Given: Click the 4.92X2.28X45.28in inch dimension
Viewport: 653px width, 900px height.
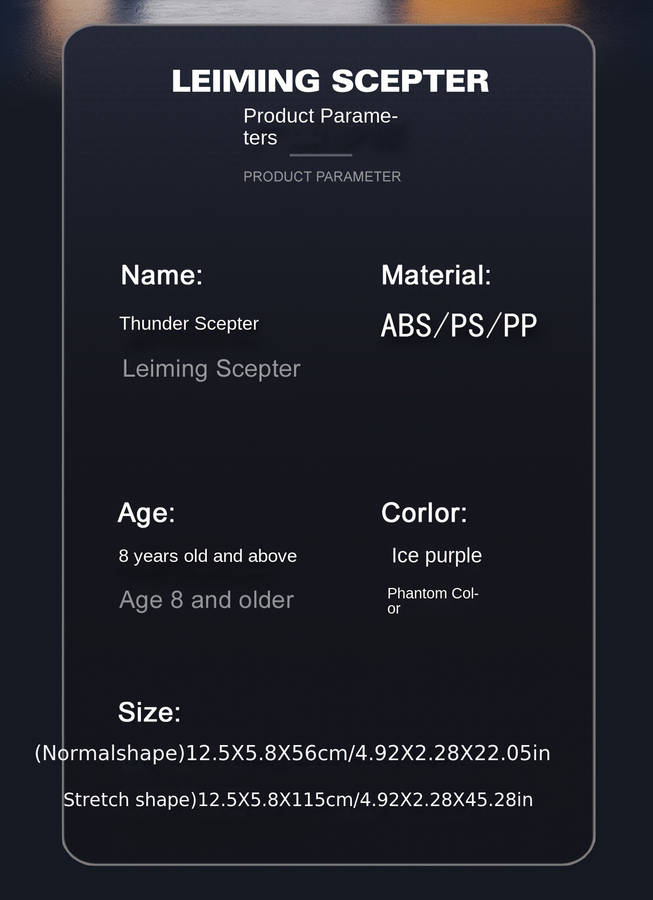Looking at the screenshot, I should pyautogui.click(x=446, y=800).
